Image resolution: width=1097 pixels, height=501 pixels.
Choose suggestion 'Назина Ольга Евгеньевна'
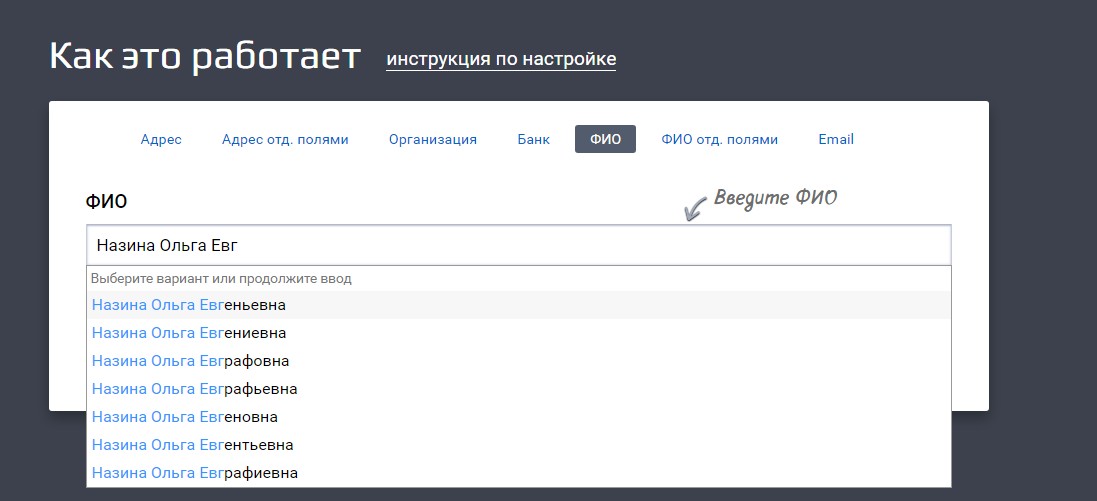[518, 305]
